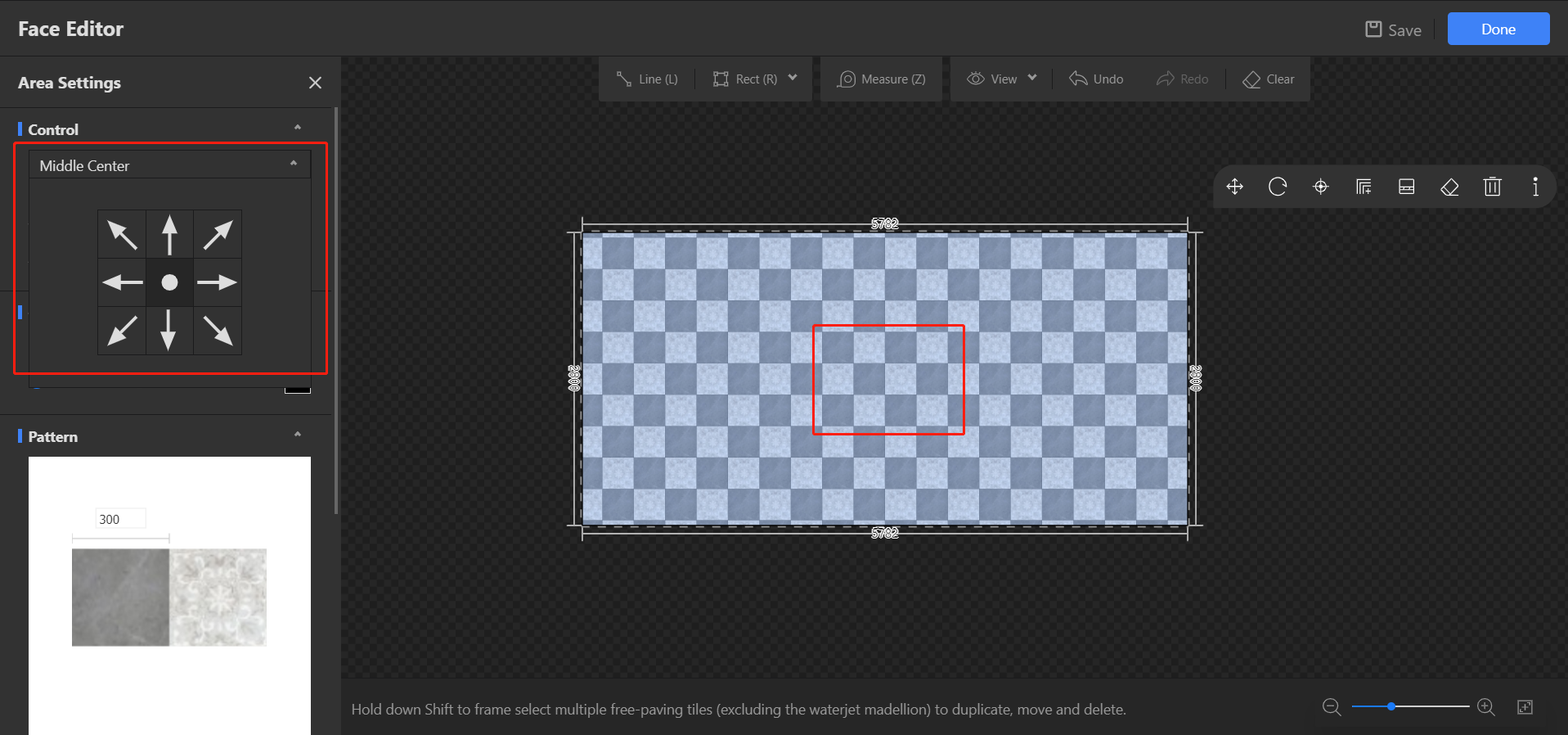Image resolution: width=1568 pixels, height=735 pixels.
Task: Collapse the Middle Center dropdown
Action: coord(293,165)
